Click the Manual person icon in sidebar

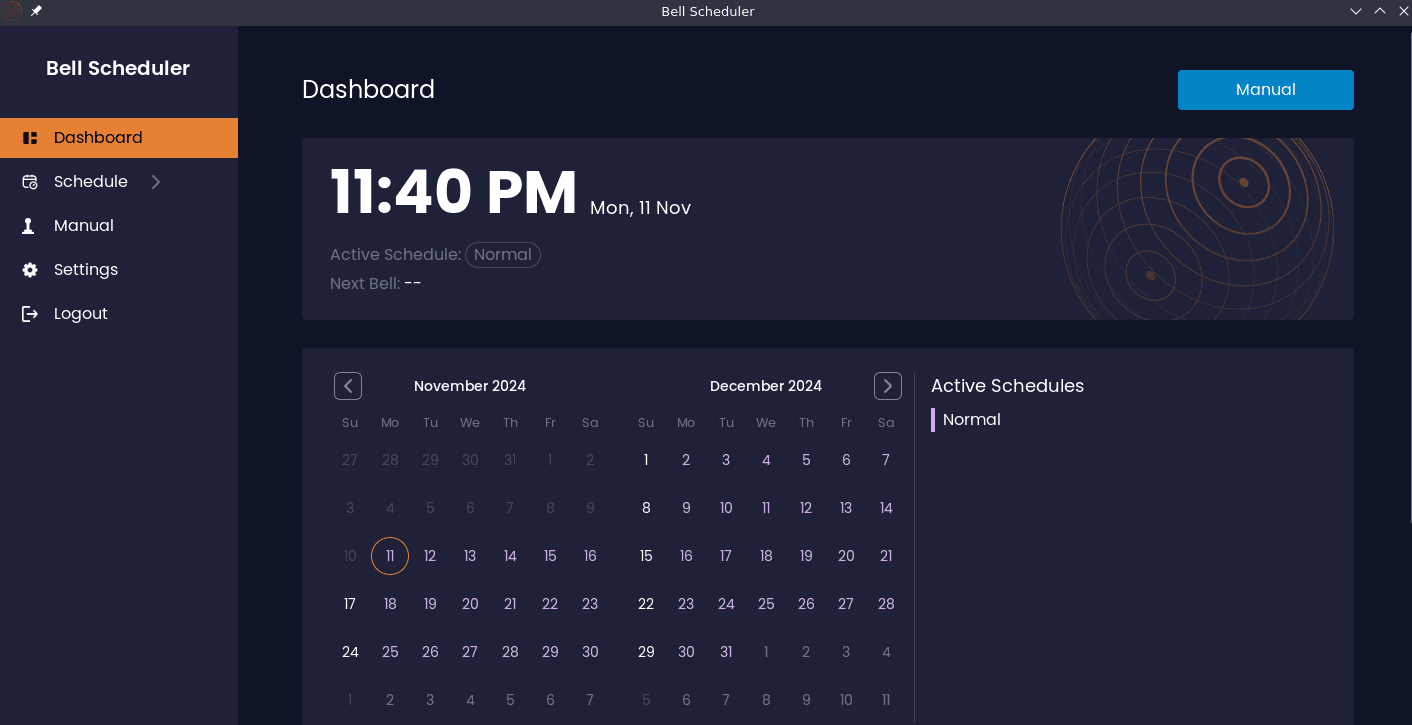30,226
